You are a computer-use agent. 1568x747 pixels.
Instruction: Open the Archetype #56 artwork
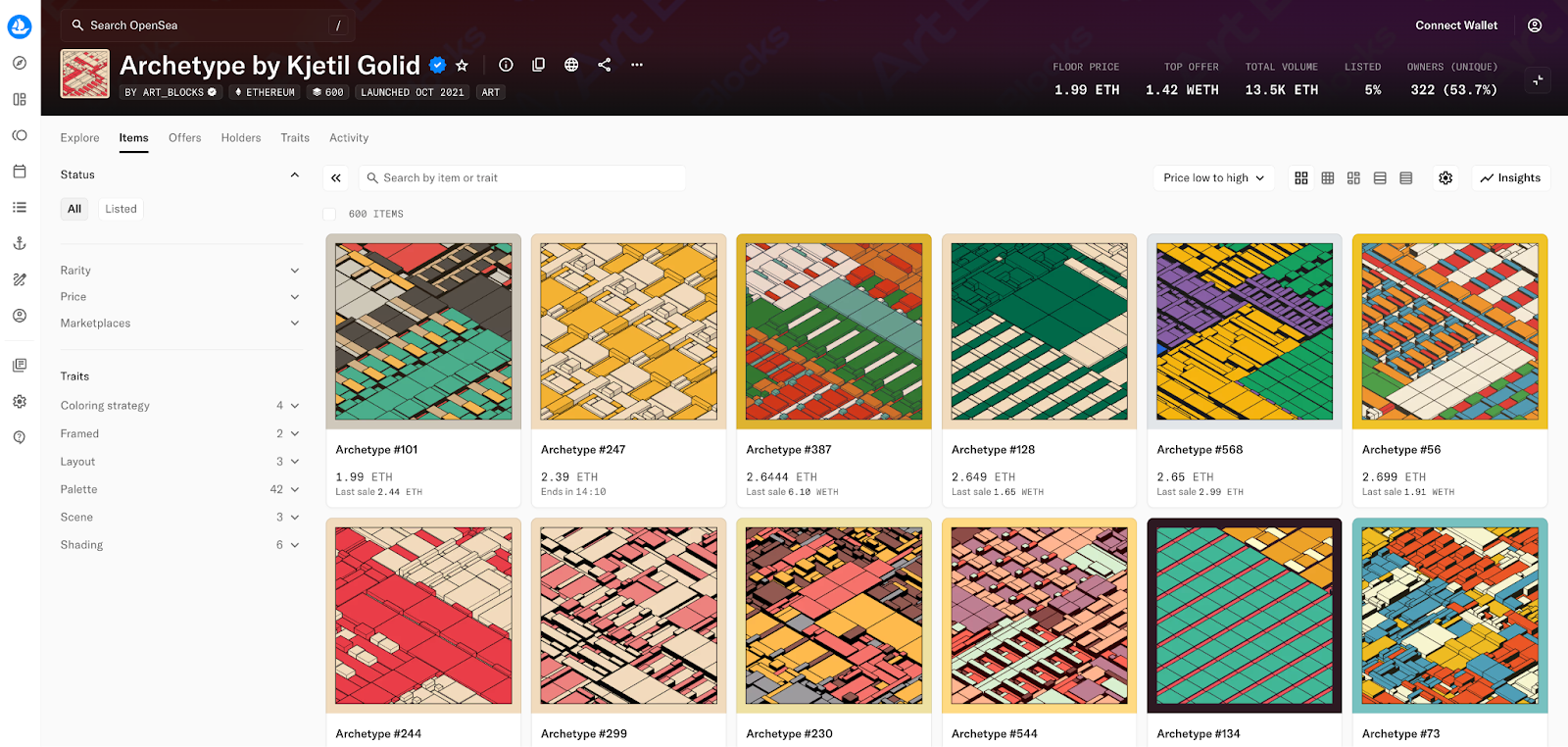coord(1449,331)
